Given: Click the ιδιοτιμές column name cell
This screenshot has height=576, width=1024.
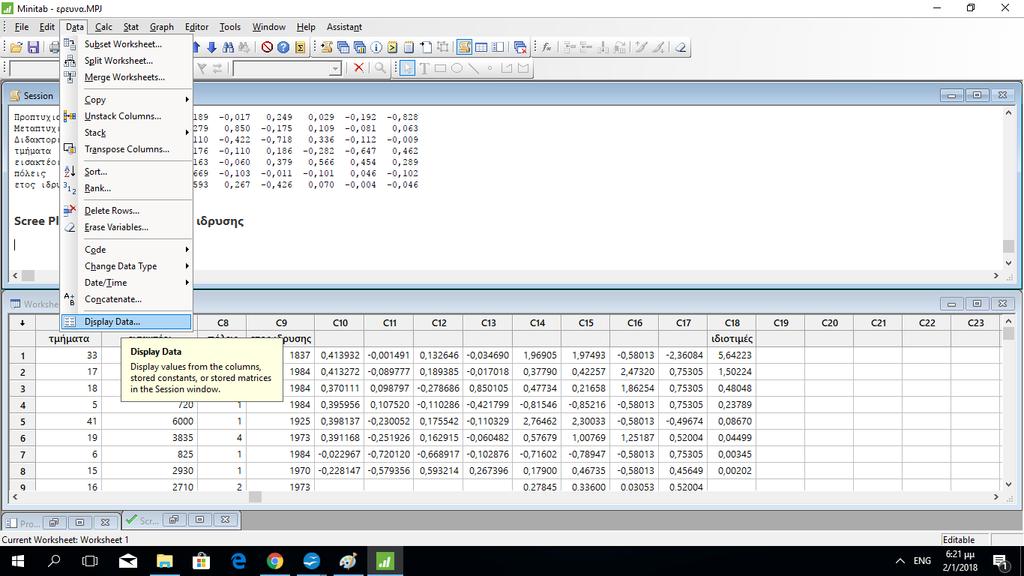Looking at the screenshot, I should tap(732, 339).
